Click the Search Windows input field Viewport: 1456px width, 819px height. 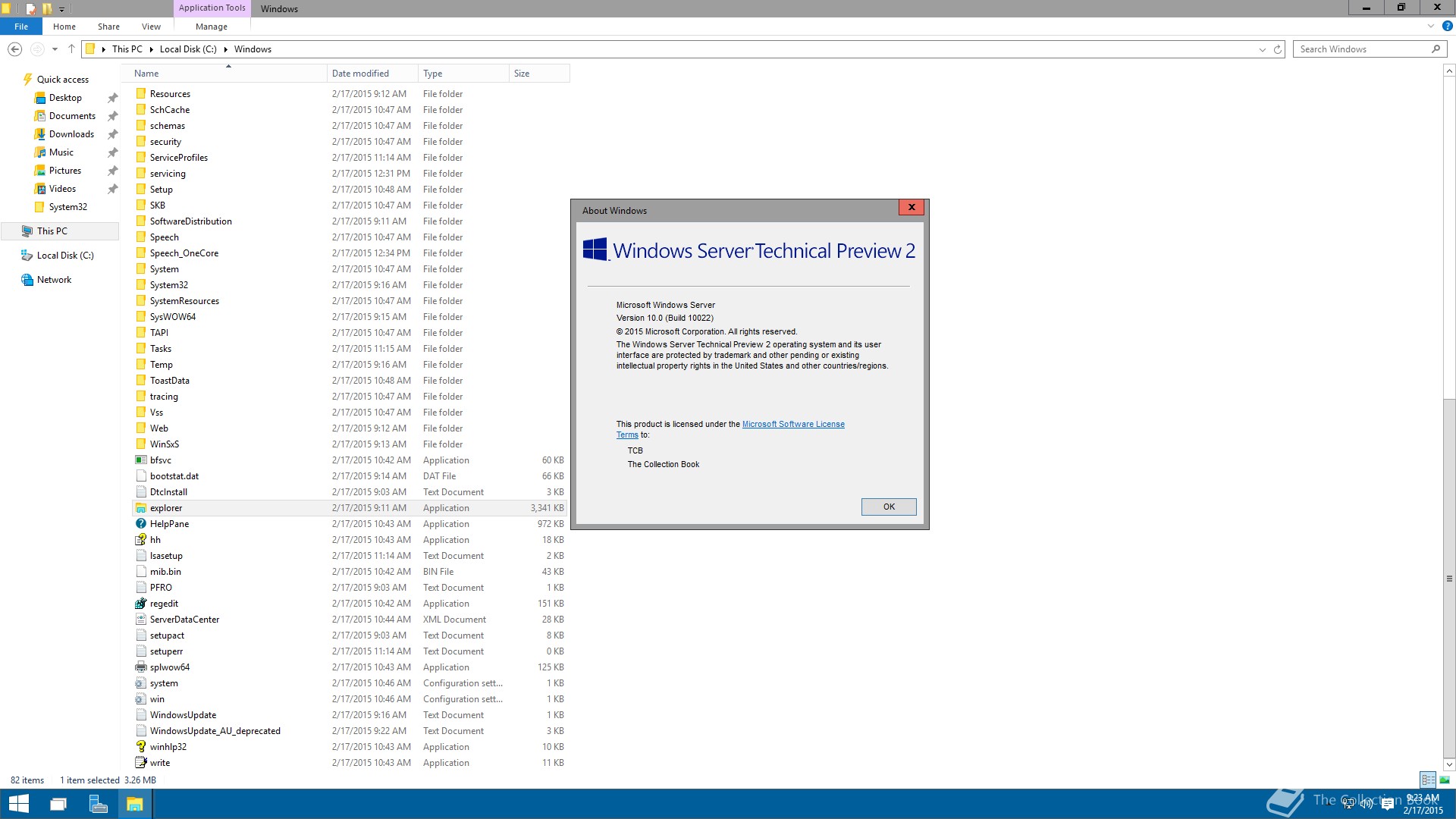1362,49
